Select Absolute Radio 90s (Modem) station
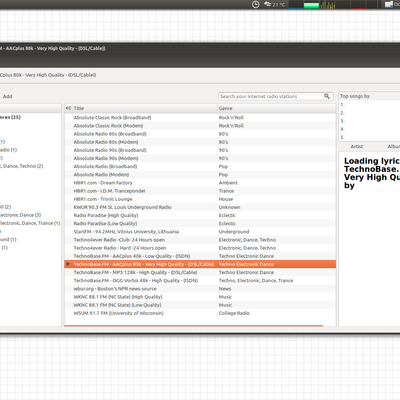400x400 pixels. point(200,158)
